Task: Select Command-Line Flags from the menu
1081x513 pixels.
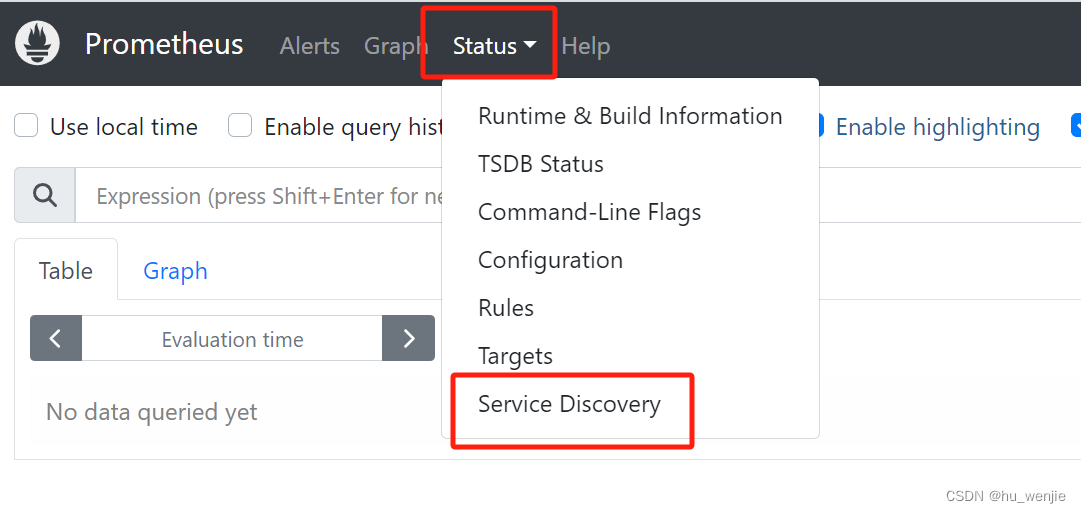Action: [630, 212]
